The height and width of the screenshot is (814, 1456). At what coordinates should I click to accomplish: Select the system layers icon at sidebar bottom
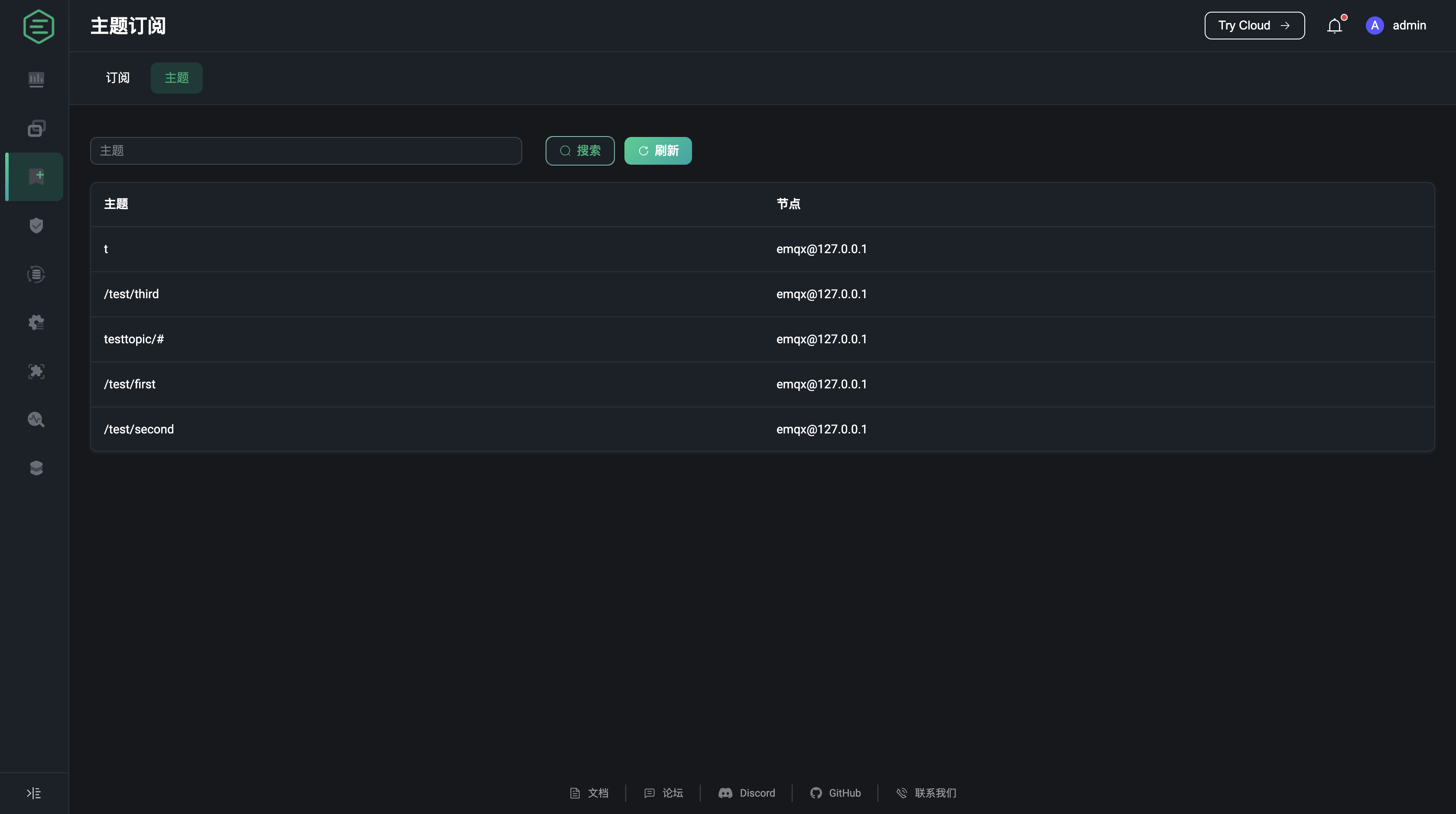coord(35,468)
